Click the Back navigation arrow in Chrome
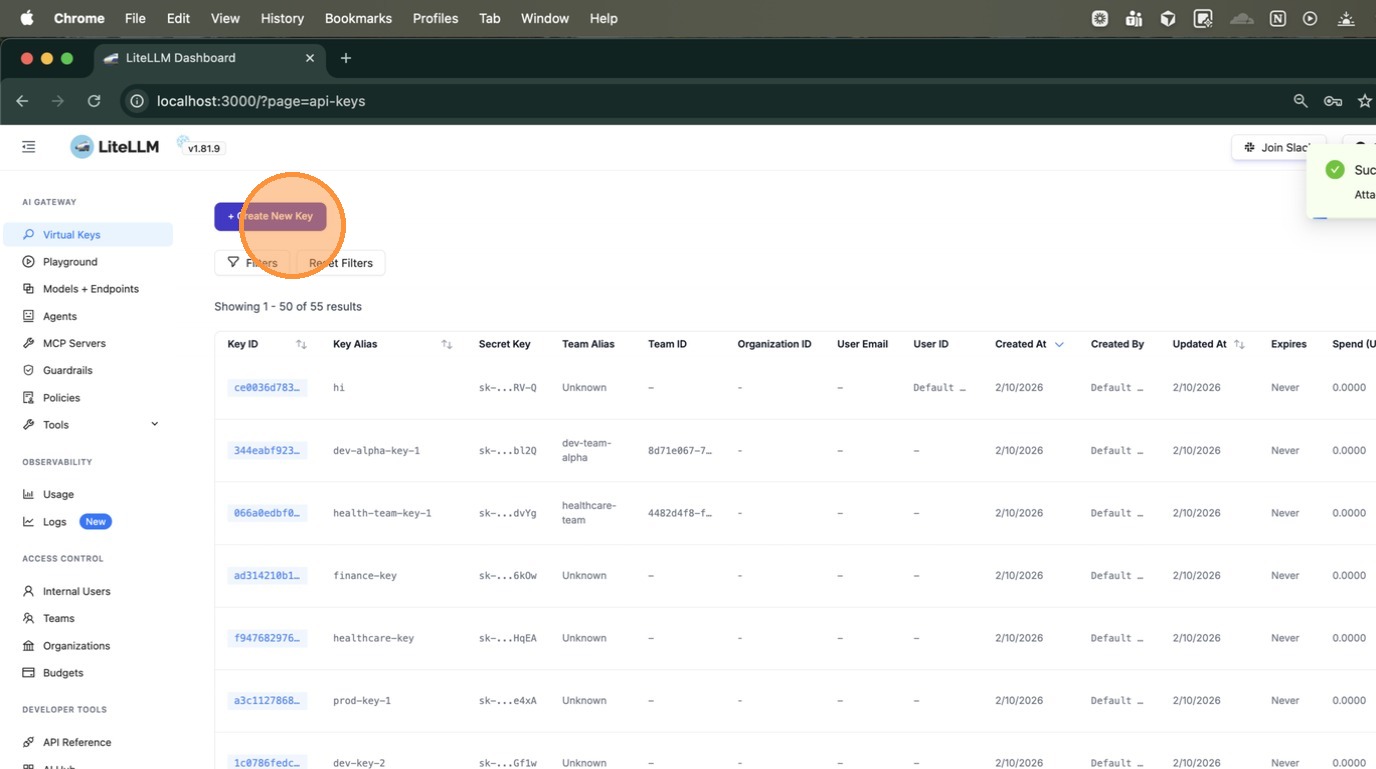 (x=22, y=101)
